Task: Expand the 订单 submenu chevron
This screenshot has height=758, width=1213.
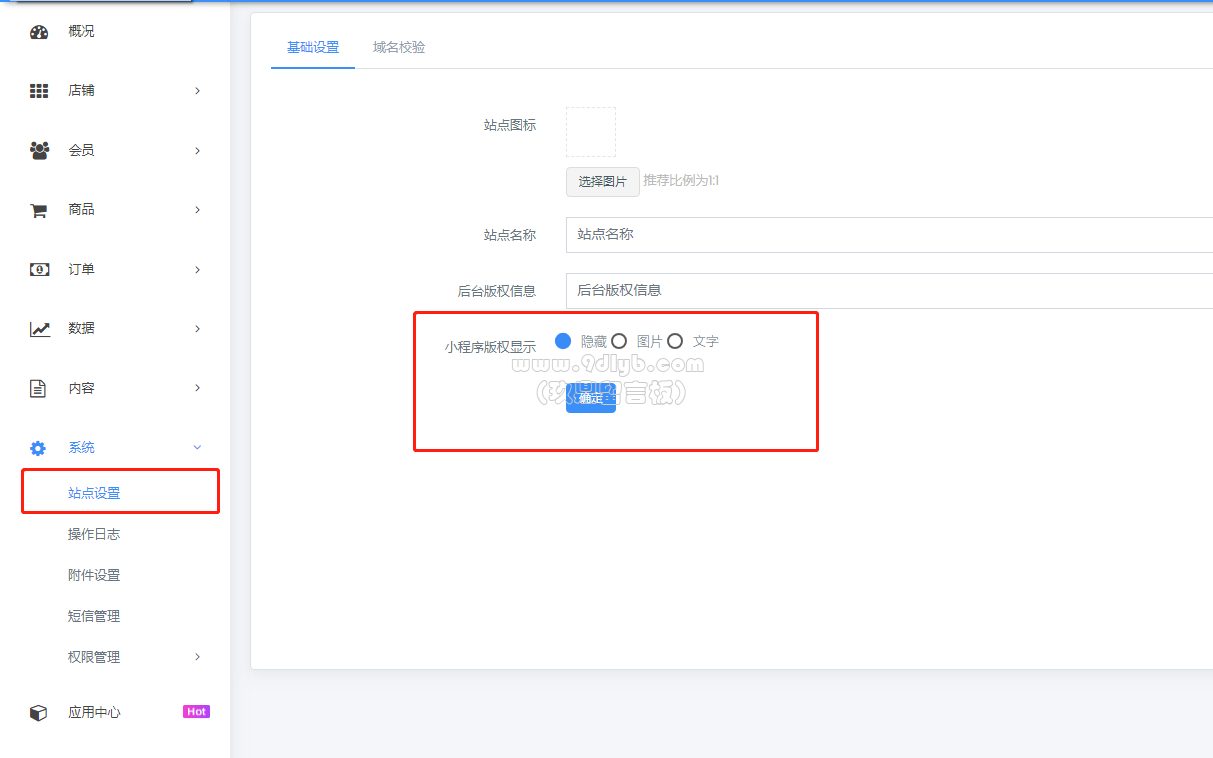Action: click(x=197, y=270)
